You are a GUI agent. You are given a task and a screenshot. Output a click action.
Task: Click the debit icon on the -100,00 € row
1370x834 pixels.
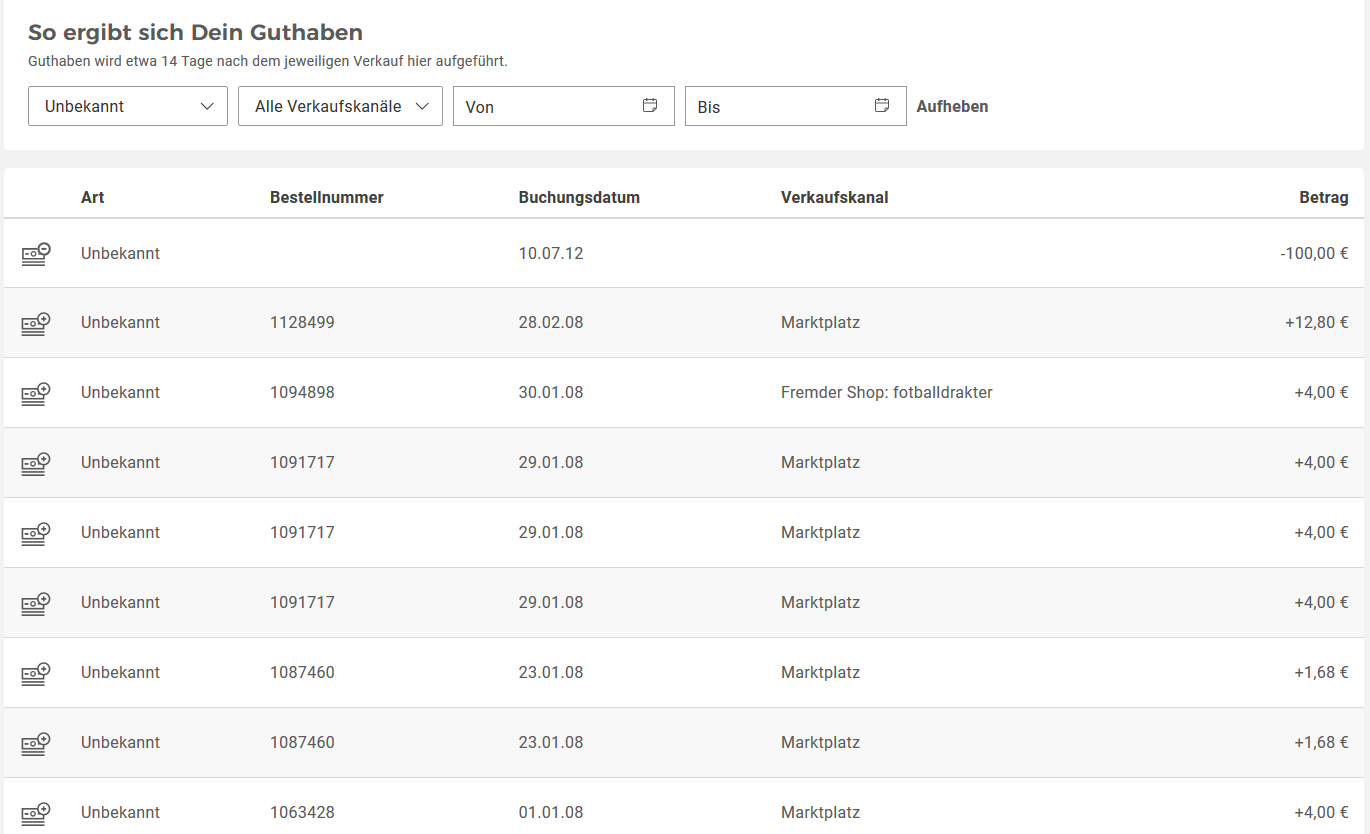[x=36, y=254]
